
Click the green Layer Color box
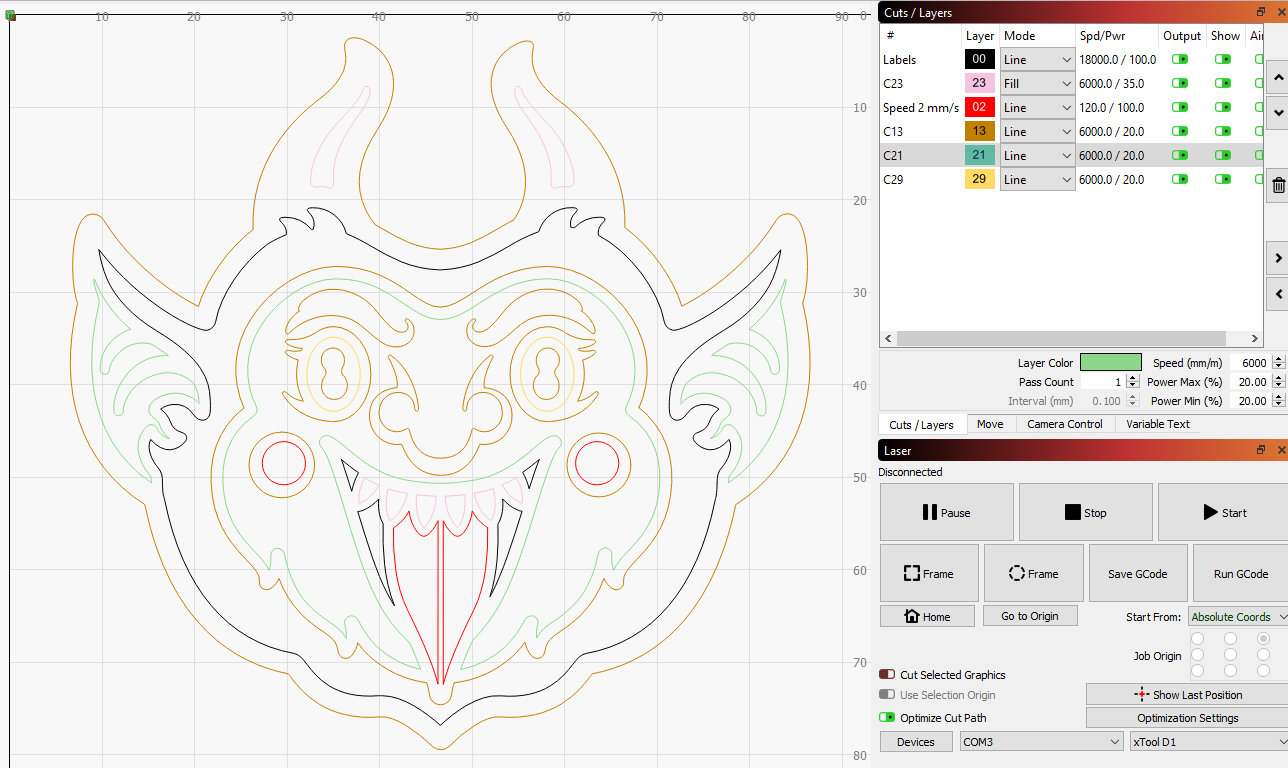pos(1110,362)
